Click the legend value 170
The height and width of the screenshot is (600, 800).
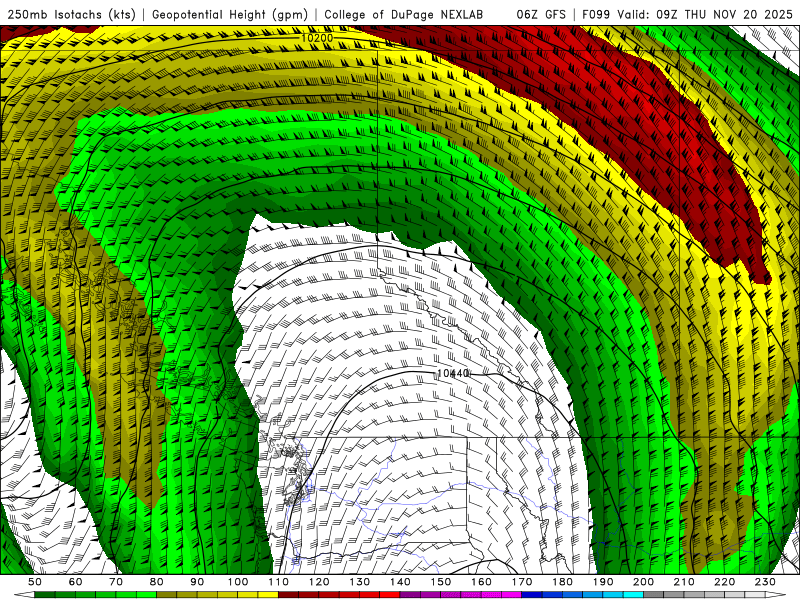(x=522, y=582)
